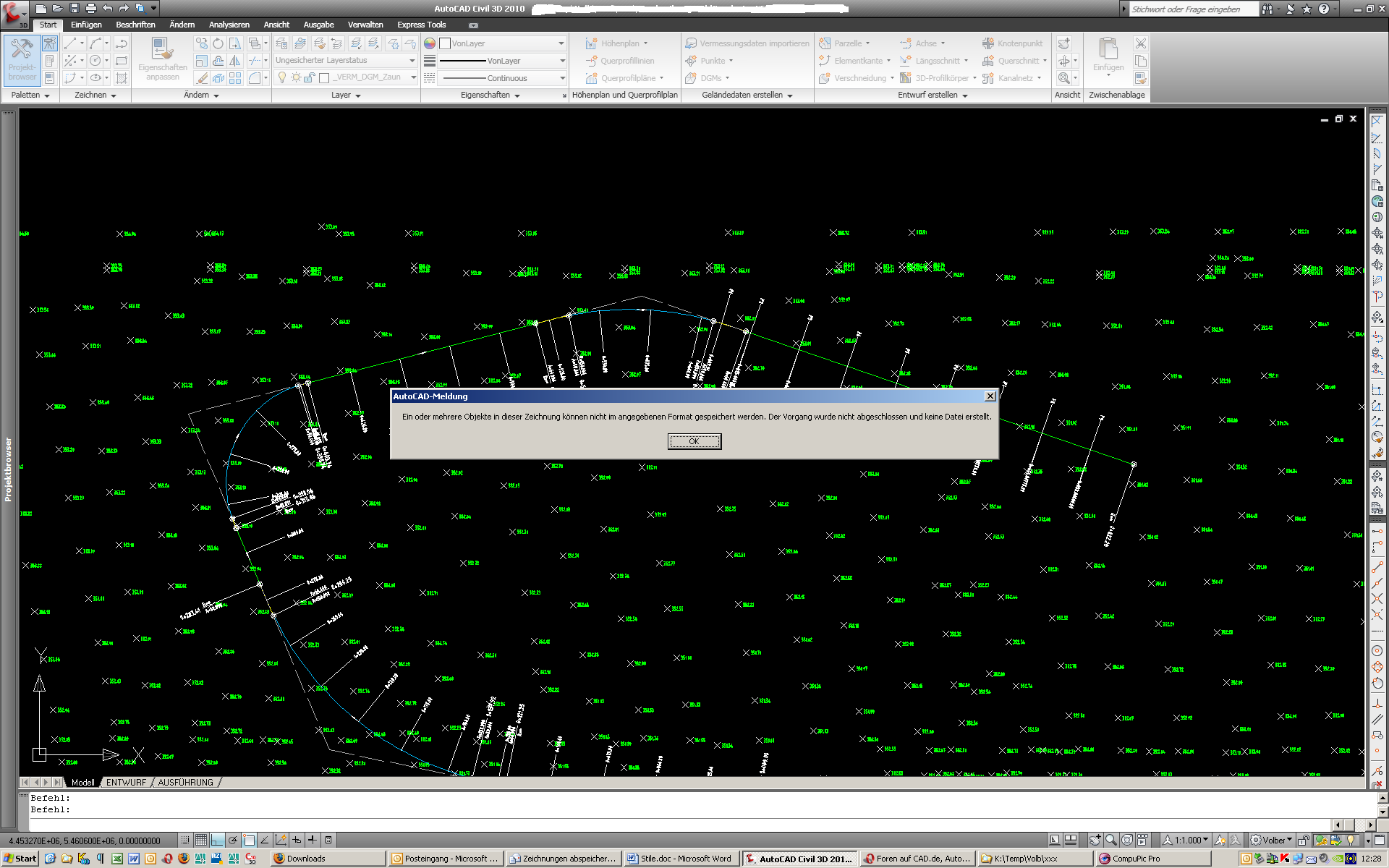The image size is (1389, 868).
Task: Open the Projektbrowser palette button
Action: tap(22, 59)
